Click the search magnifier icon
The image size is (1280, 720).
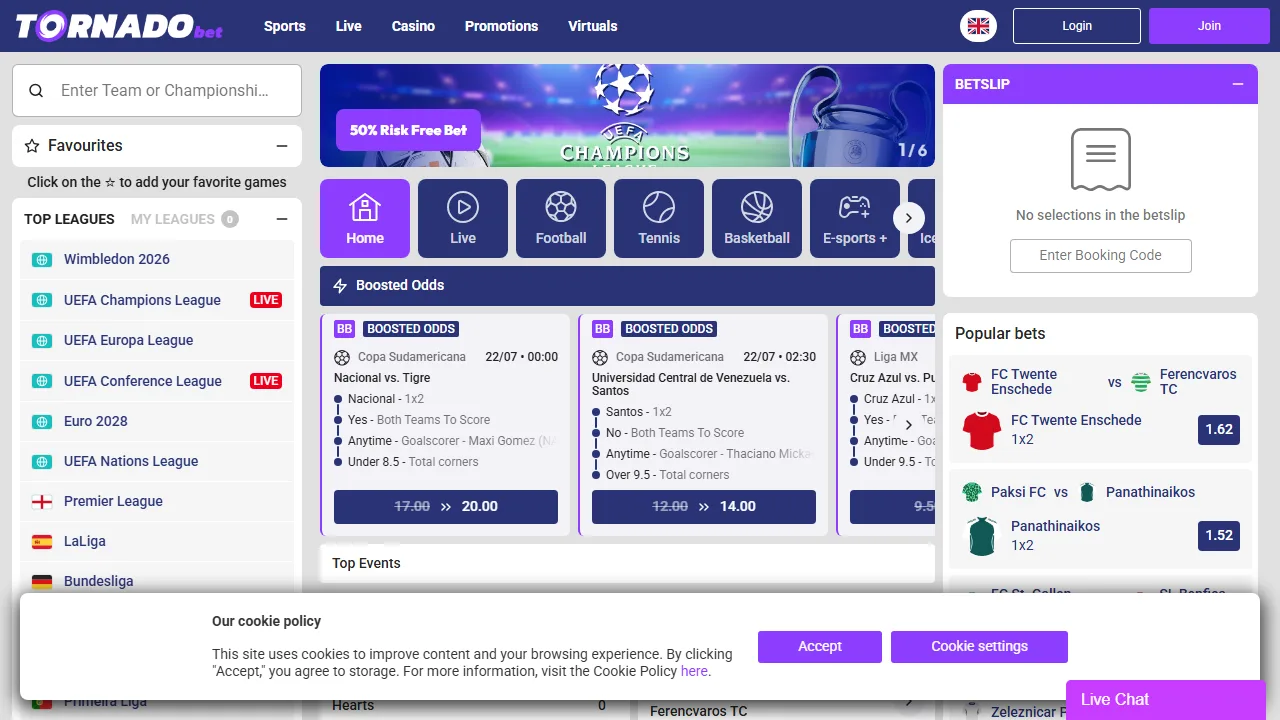tap(36, 90)
